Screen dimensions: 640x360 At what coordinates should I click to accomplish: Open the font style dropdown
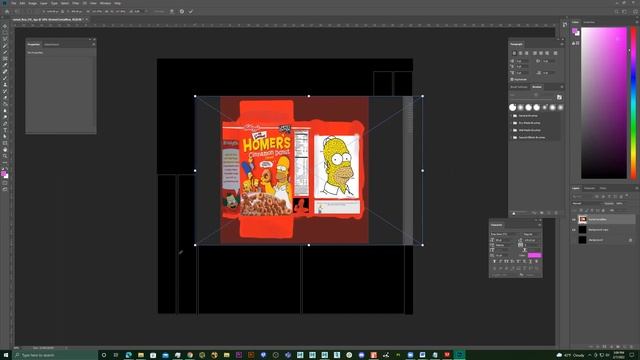[531, 234]
